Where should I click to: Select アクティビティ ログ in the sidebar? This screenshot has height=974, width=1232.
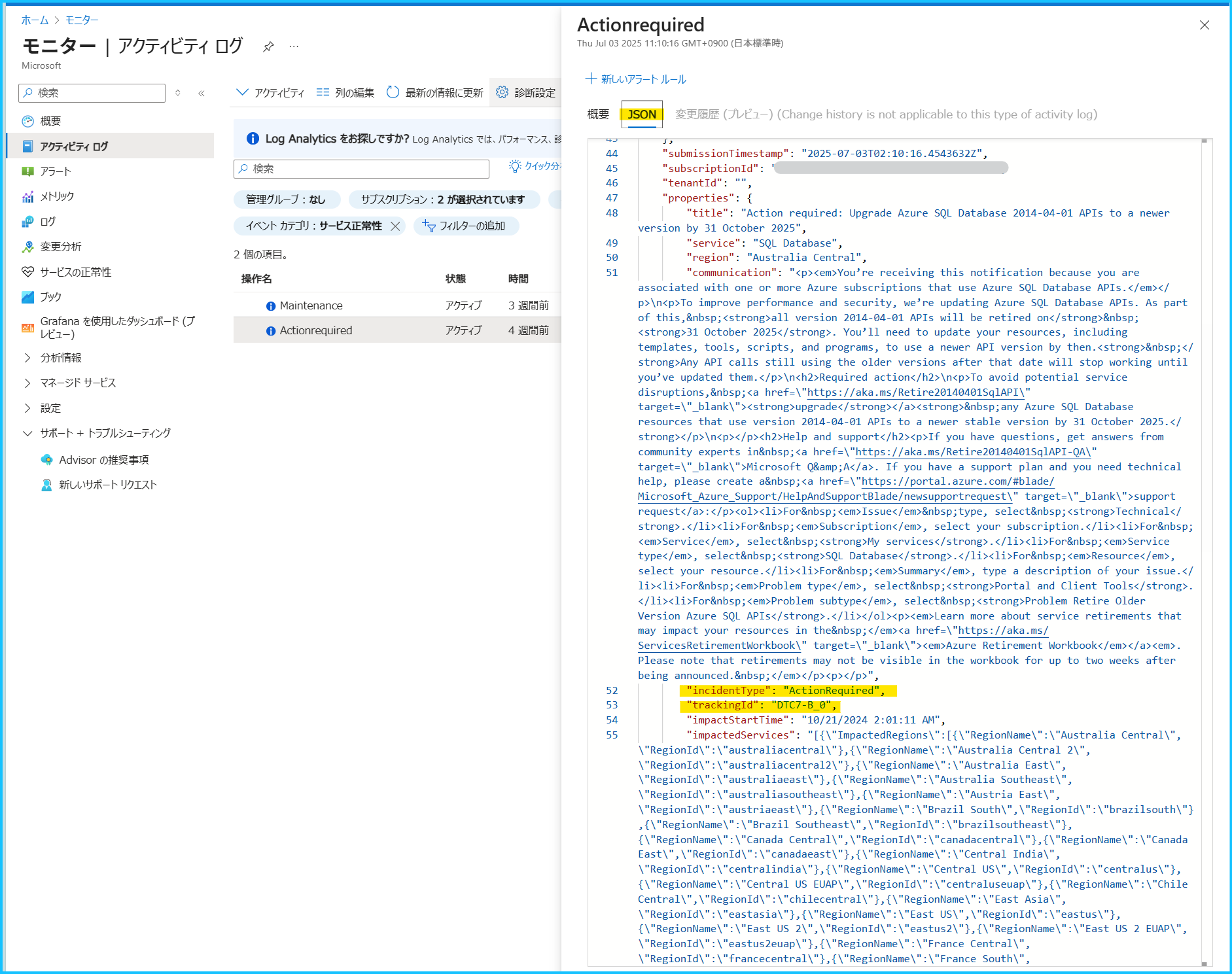pyautogui.click(x=110, y=146)
